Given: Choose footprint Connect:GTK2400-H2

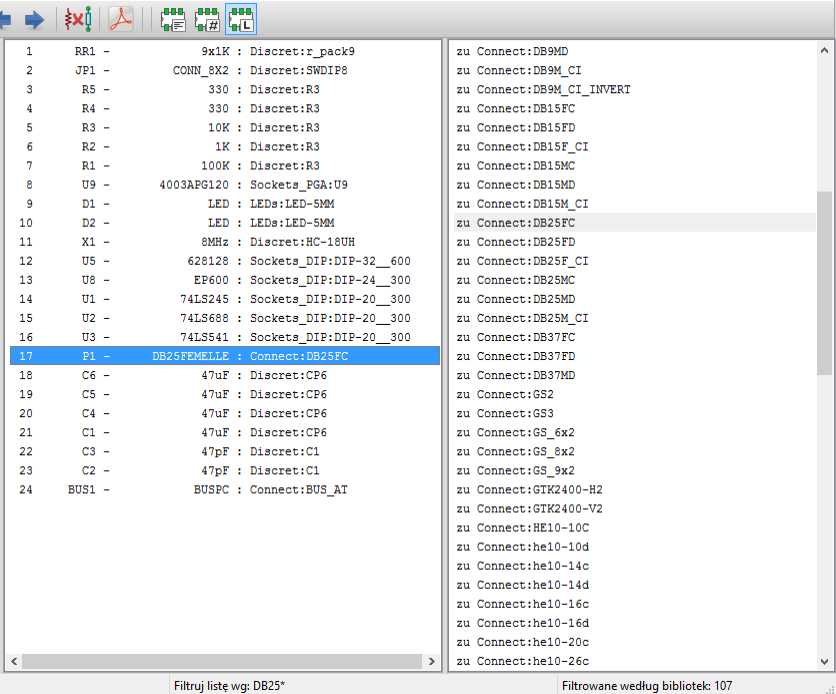Looking at the screenshot, I should click(634, 490).
